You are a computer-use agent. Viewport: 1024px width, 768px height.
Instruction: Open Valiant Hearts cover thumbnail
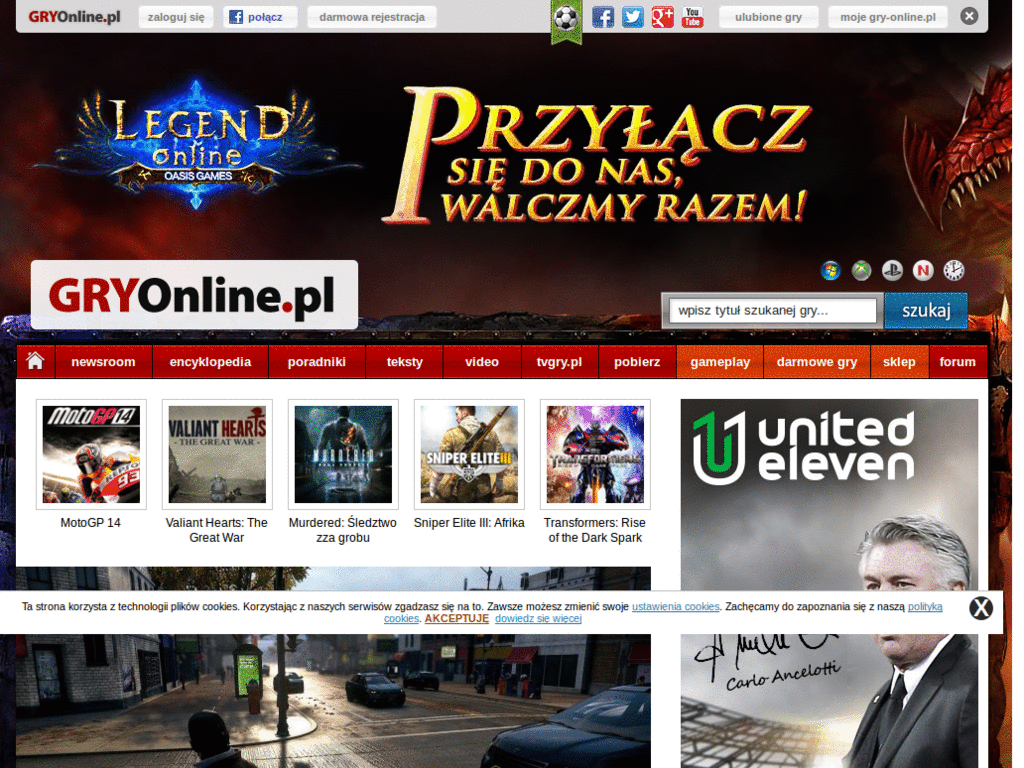(217, 455)
